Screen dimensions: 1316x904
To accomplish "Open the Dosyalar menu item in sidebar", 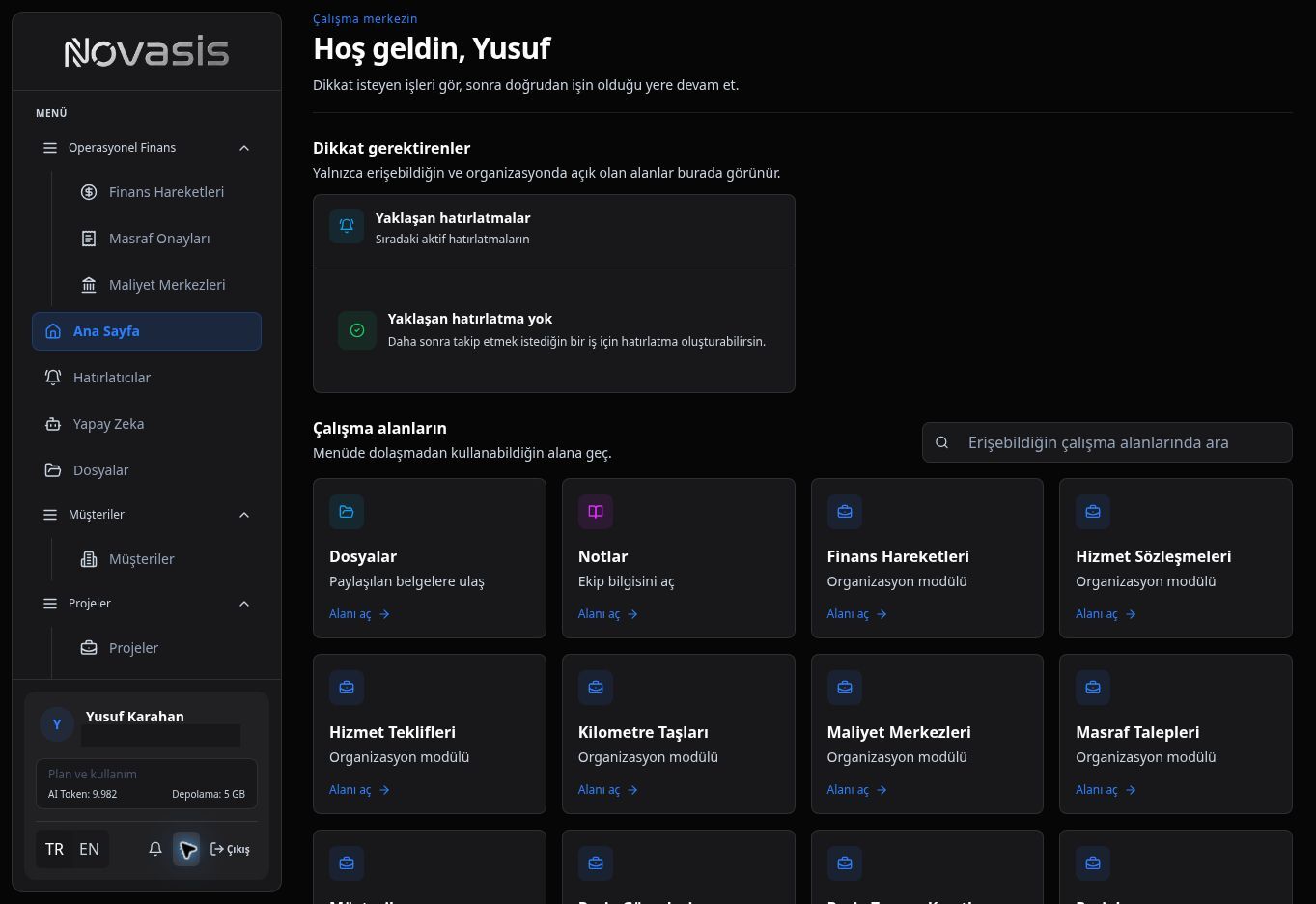I will point(147,470).
